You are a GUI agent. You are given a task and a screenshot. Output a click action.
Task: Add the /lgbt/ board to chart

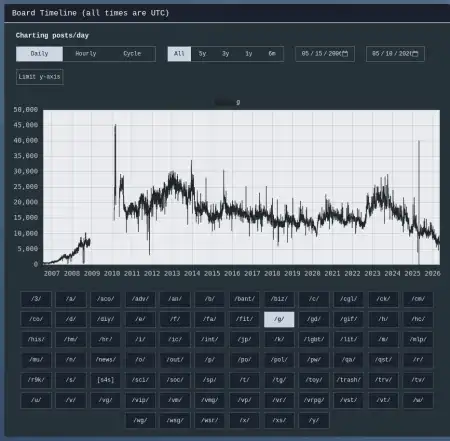314,339
